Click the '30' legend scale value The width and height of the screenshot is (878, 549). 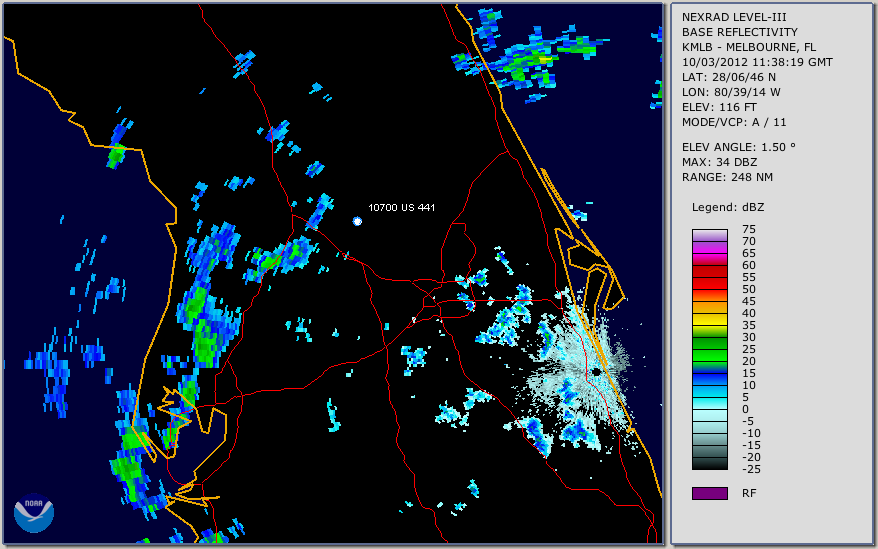pyautogui.click(x=749, y=337)
